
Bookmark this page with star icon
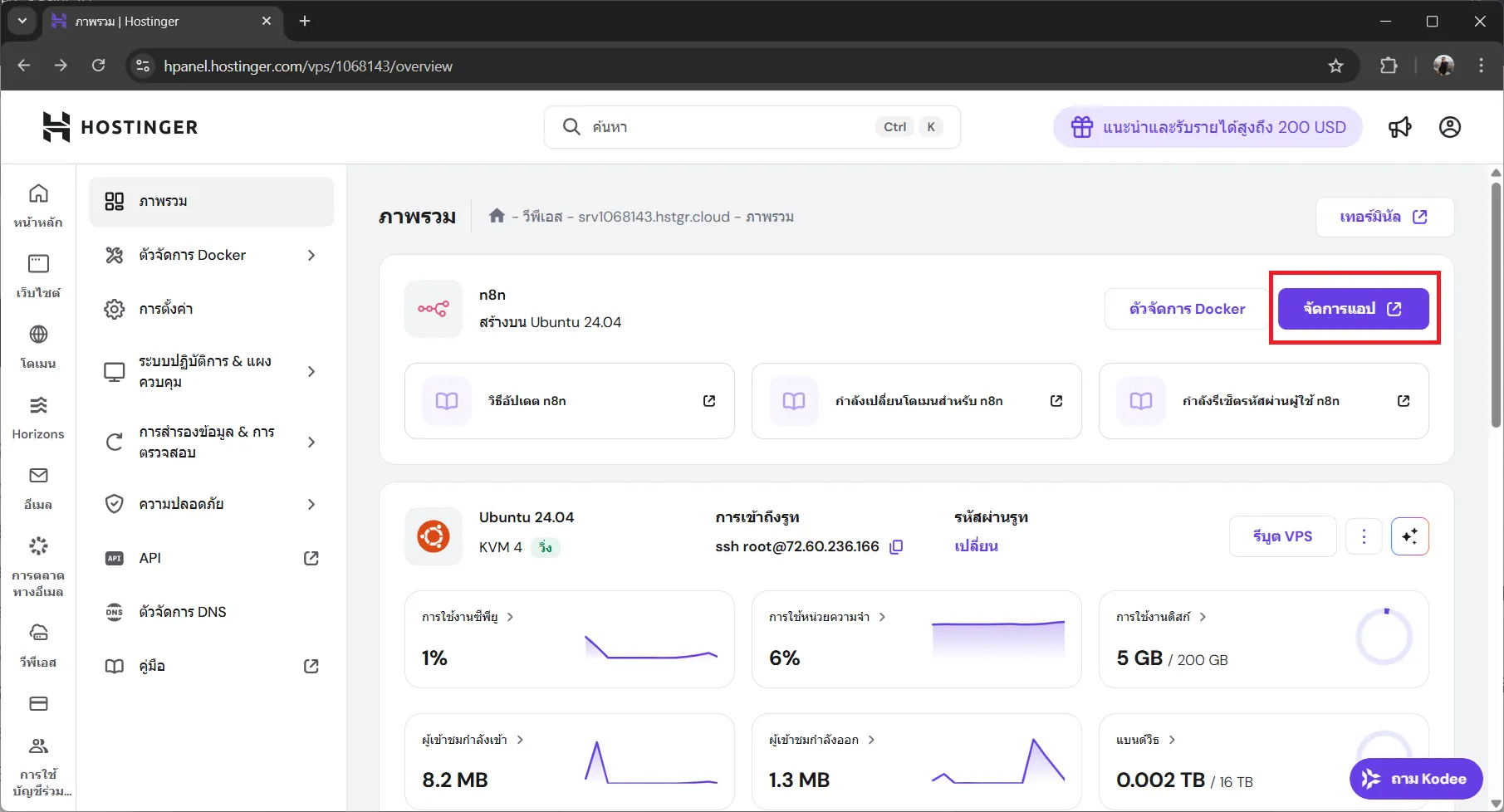point(1335,66)
